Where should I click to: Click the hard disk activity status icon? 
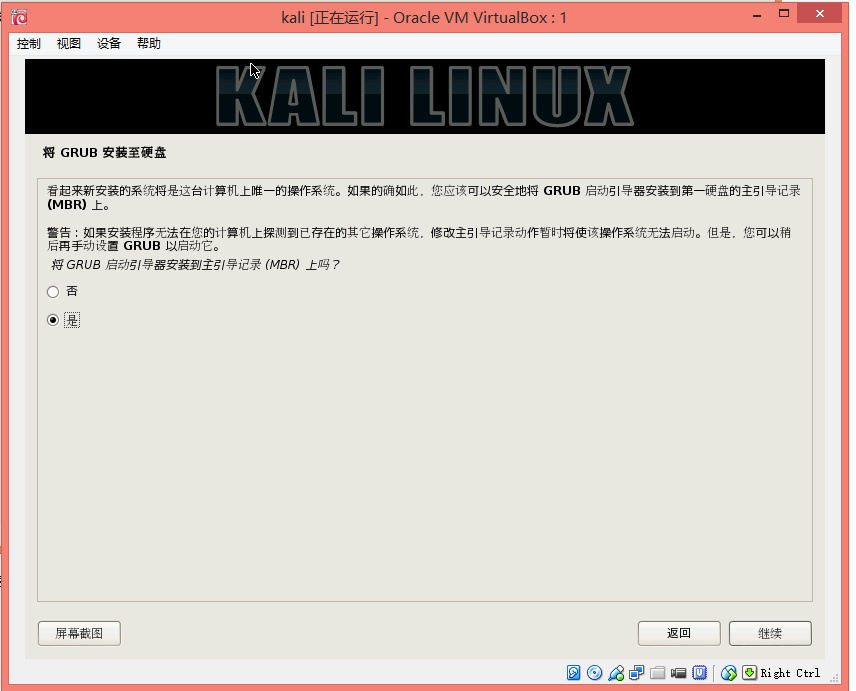[x=573, y=672]
